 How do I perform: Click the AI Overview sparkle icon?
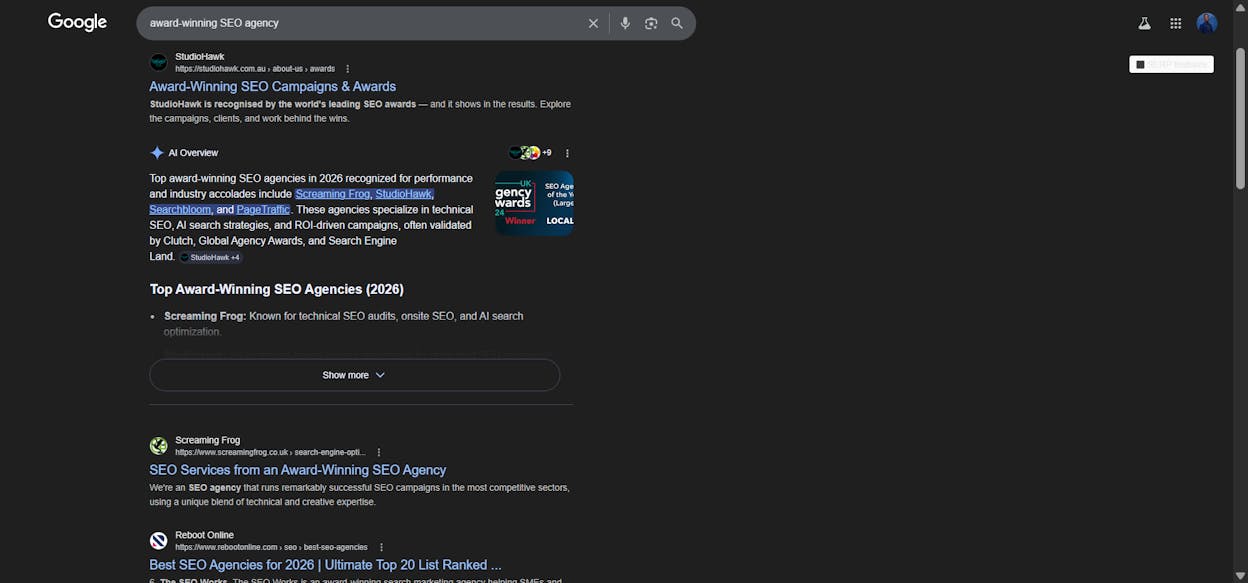(x=157, y=153)
